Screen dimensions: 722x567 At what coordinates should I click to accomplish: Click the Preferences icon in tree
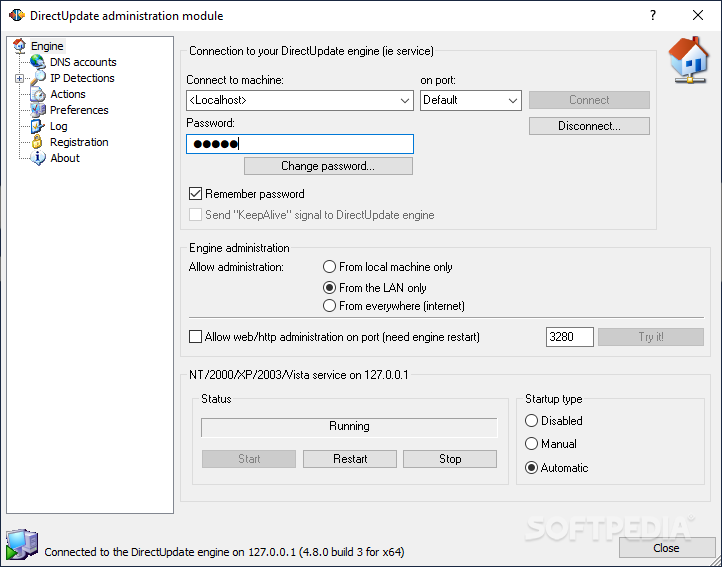[37, 110]
